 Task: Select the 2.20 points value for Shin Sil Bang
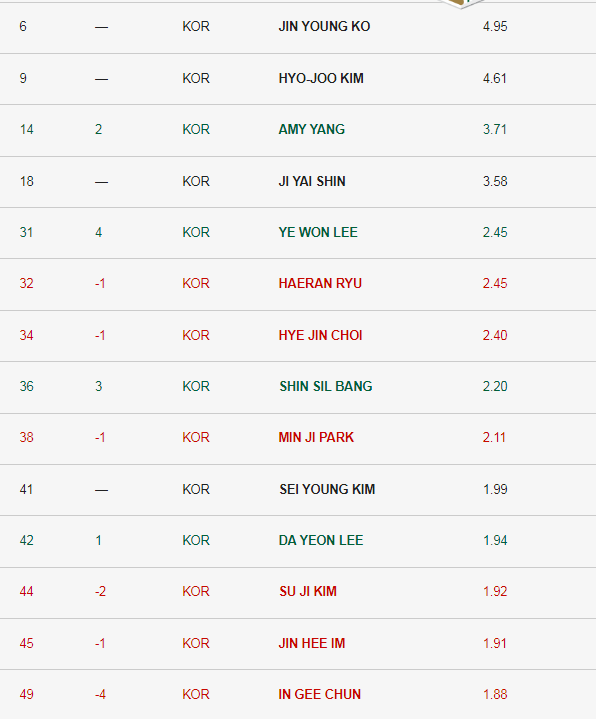coord(495,387)
